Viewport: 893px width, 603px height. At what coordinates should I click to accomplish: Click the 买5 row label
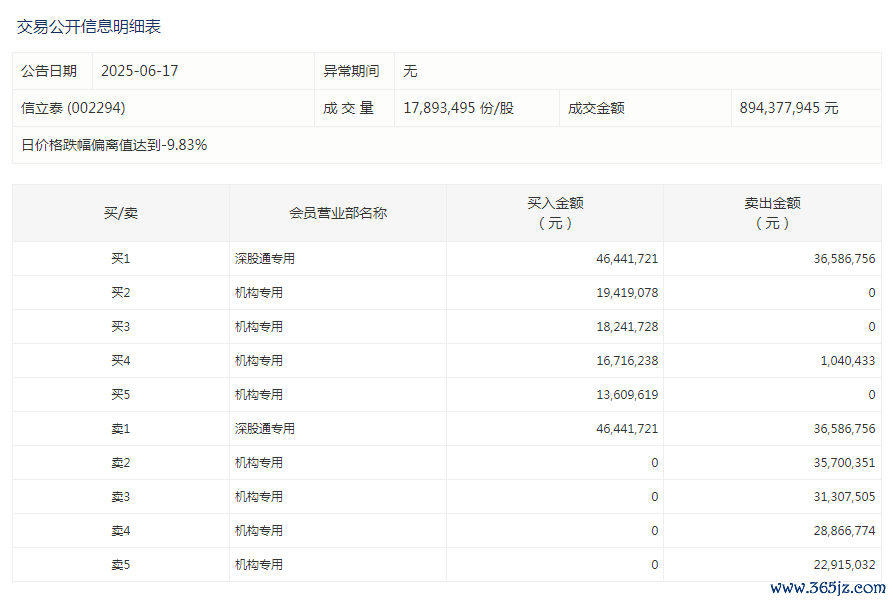click(121, 395)
